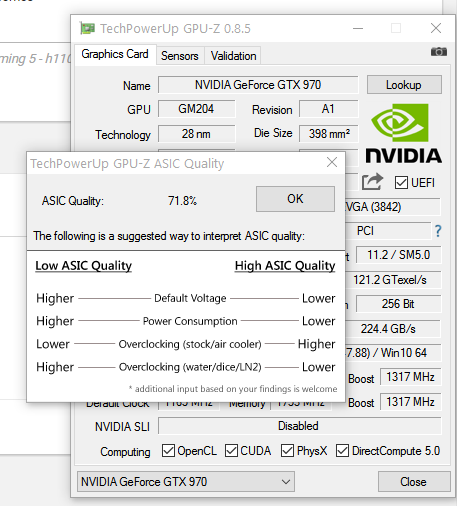Click the GPU-Z app icon in title bar
The height and width of the screenshot is (506, 457).
[87, 28]
